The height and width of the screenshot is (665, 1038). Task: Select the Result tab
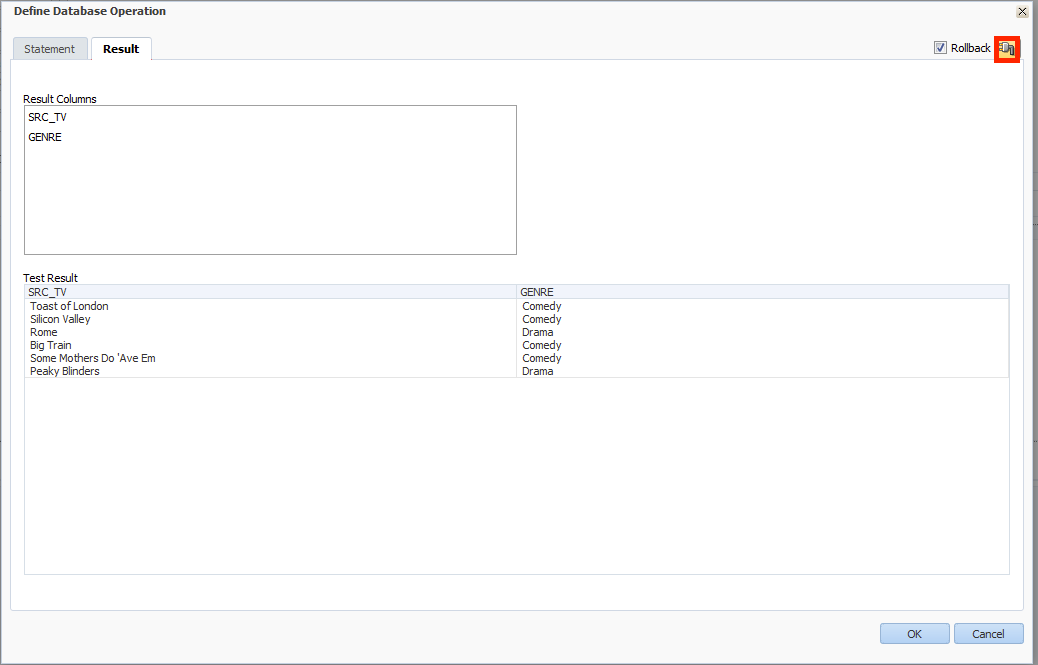pyautogui.click(x=121, y=49)
